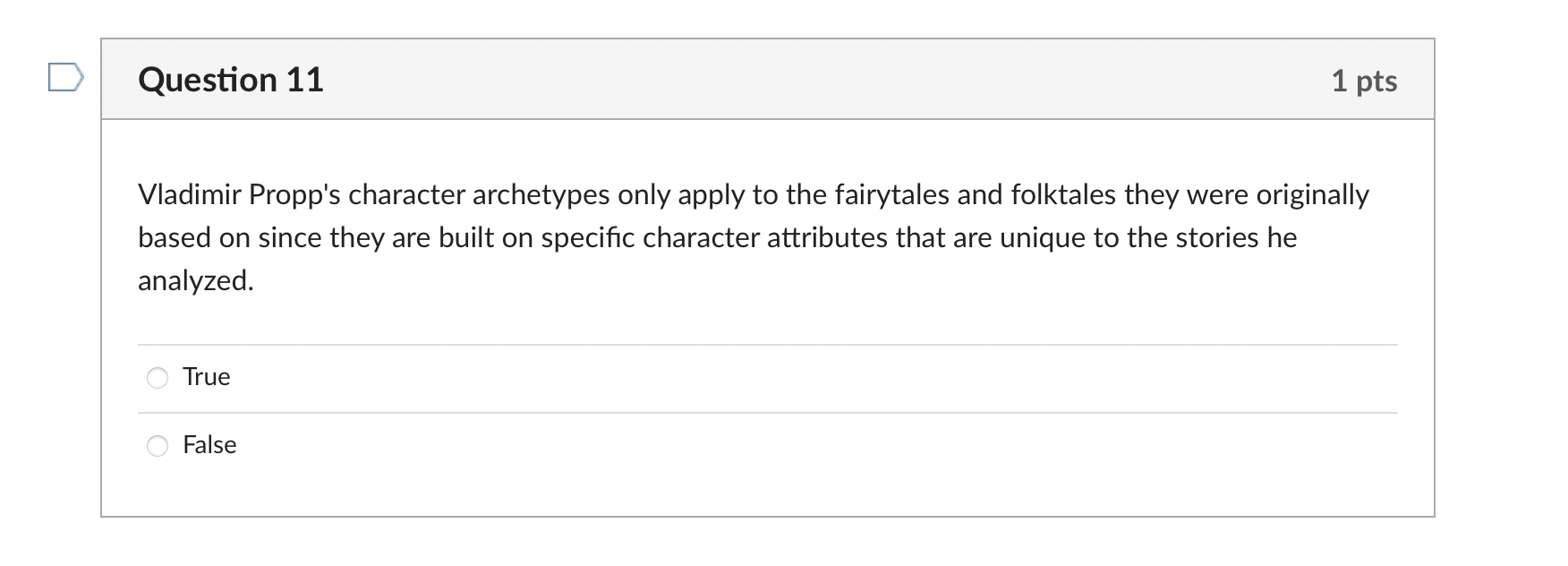Click the arrow-shaped bookmark next to the question
This screenshot has width=1568, height=566.
[64, 79]
